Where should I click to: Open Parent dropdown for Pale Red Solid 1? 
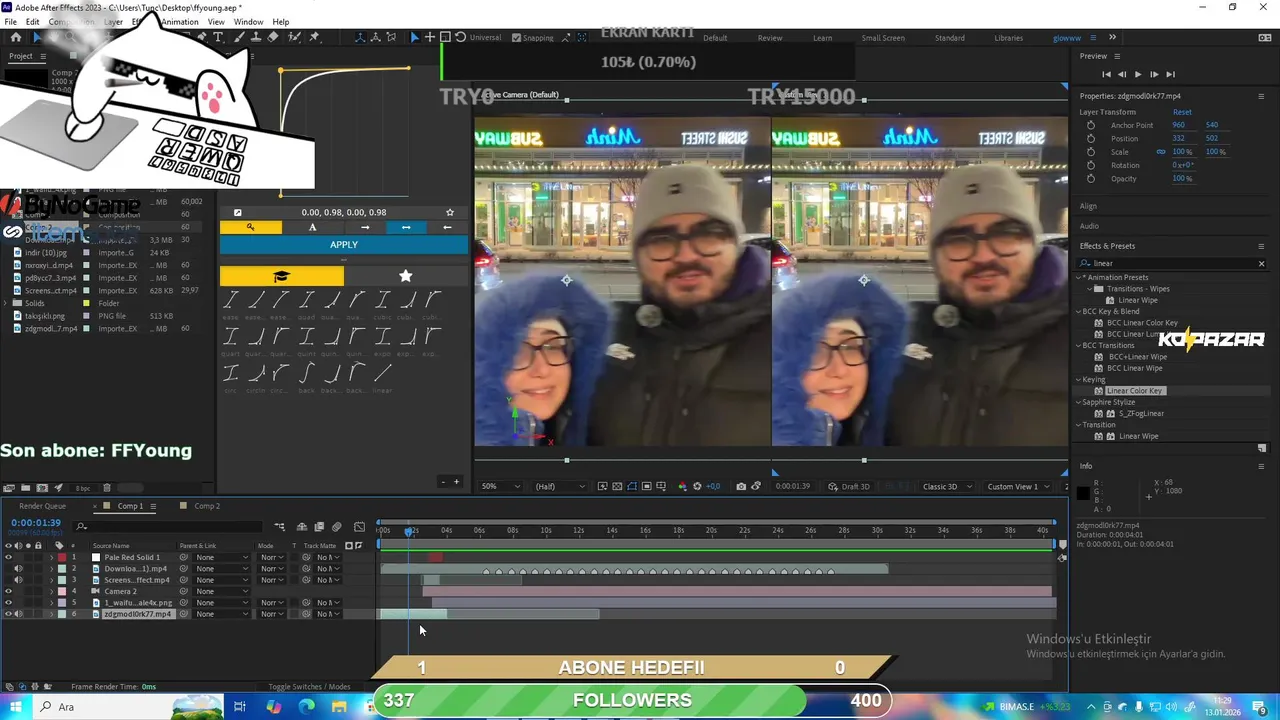click(x=221, y=557)
